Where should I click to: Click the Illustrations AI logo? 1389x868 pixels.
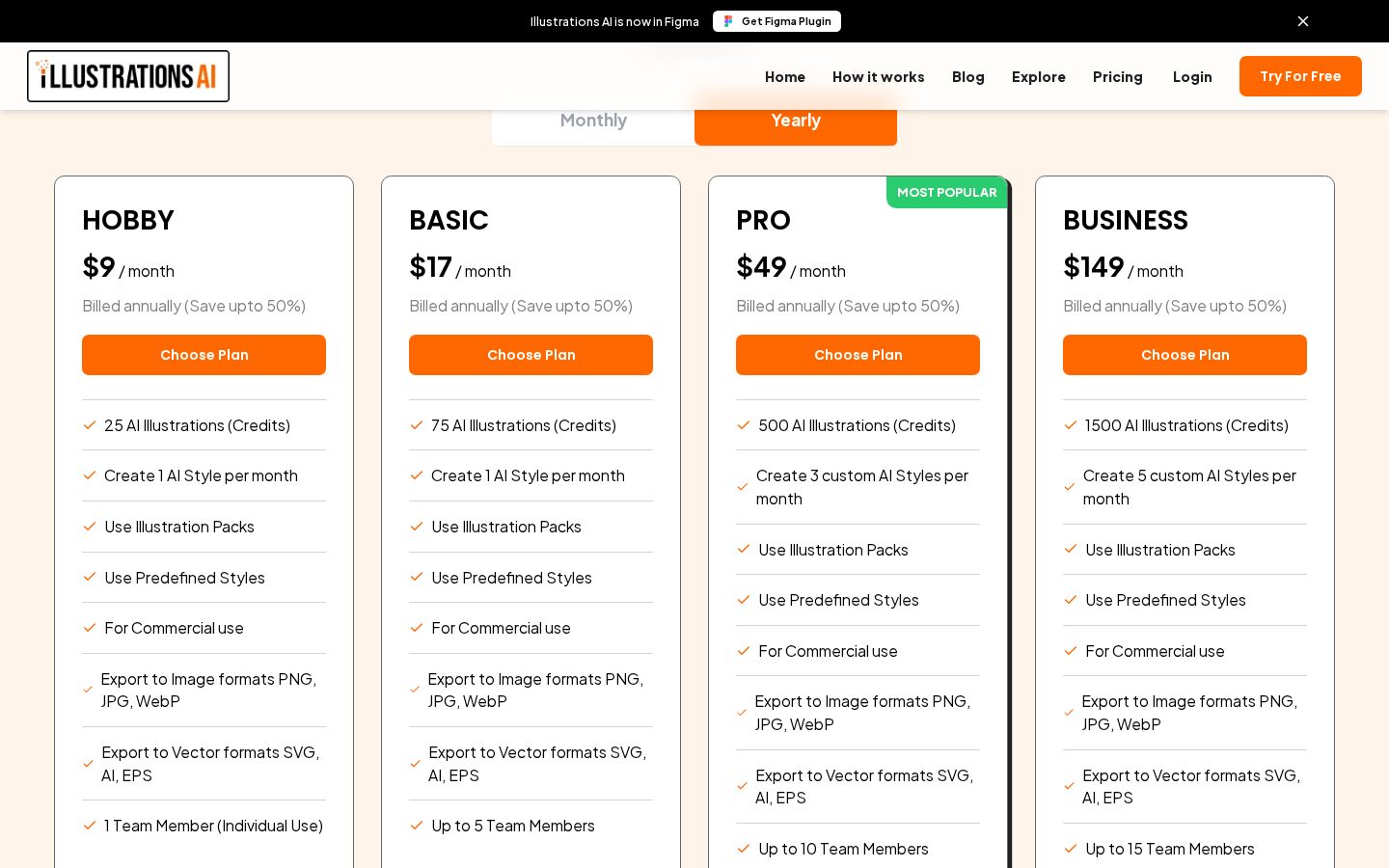click(x=128, y=76)
